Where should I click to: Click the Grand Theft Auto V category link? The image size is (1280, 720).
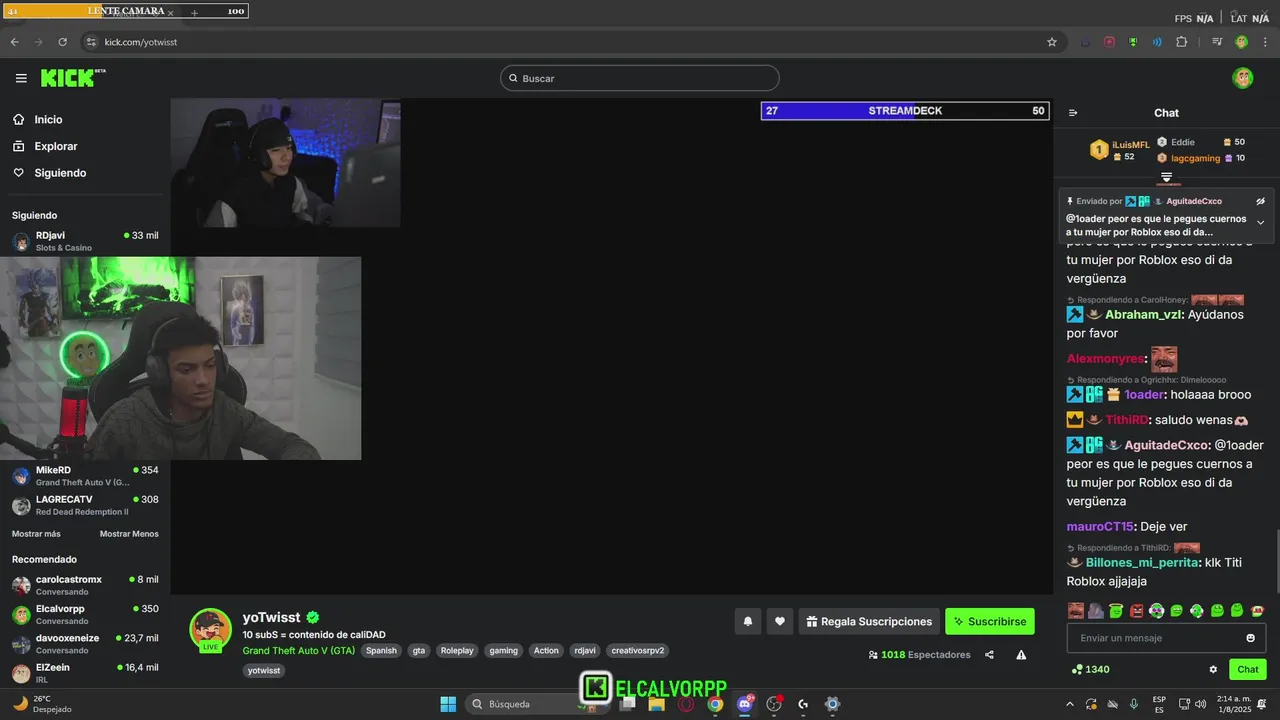298,650
